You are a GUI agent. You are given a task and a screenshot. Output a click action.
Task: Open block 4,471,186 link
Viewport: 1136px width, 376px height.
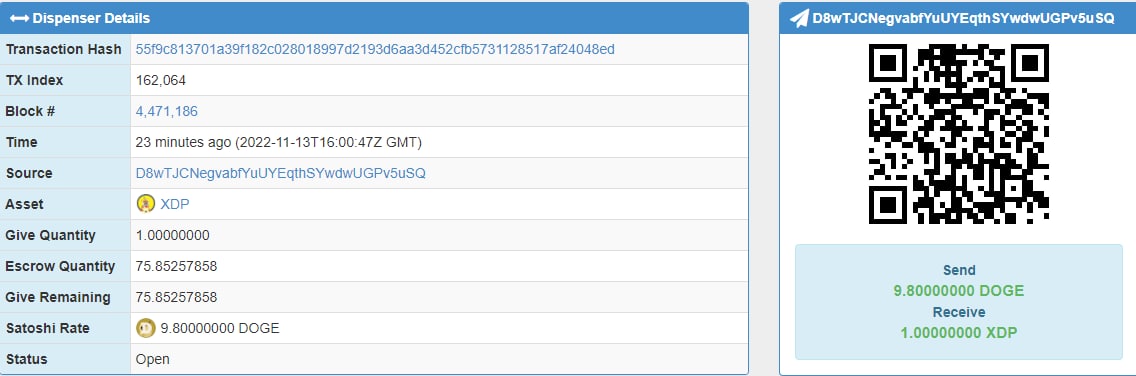pos(167,112)
